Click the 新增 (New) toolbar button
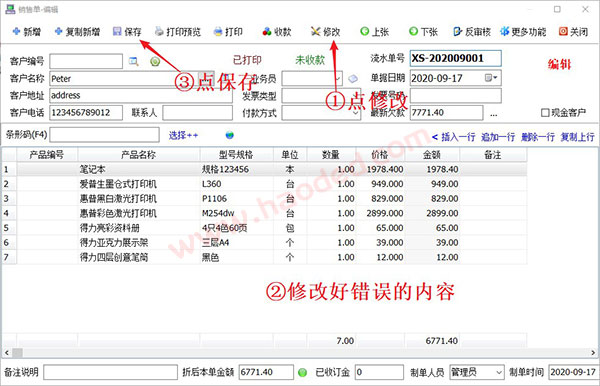600x386 pixels. (x=27, y=32)
